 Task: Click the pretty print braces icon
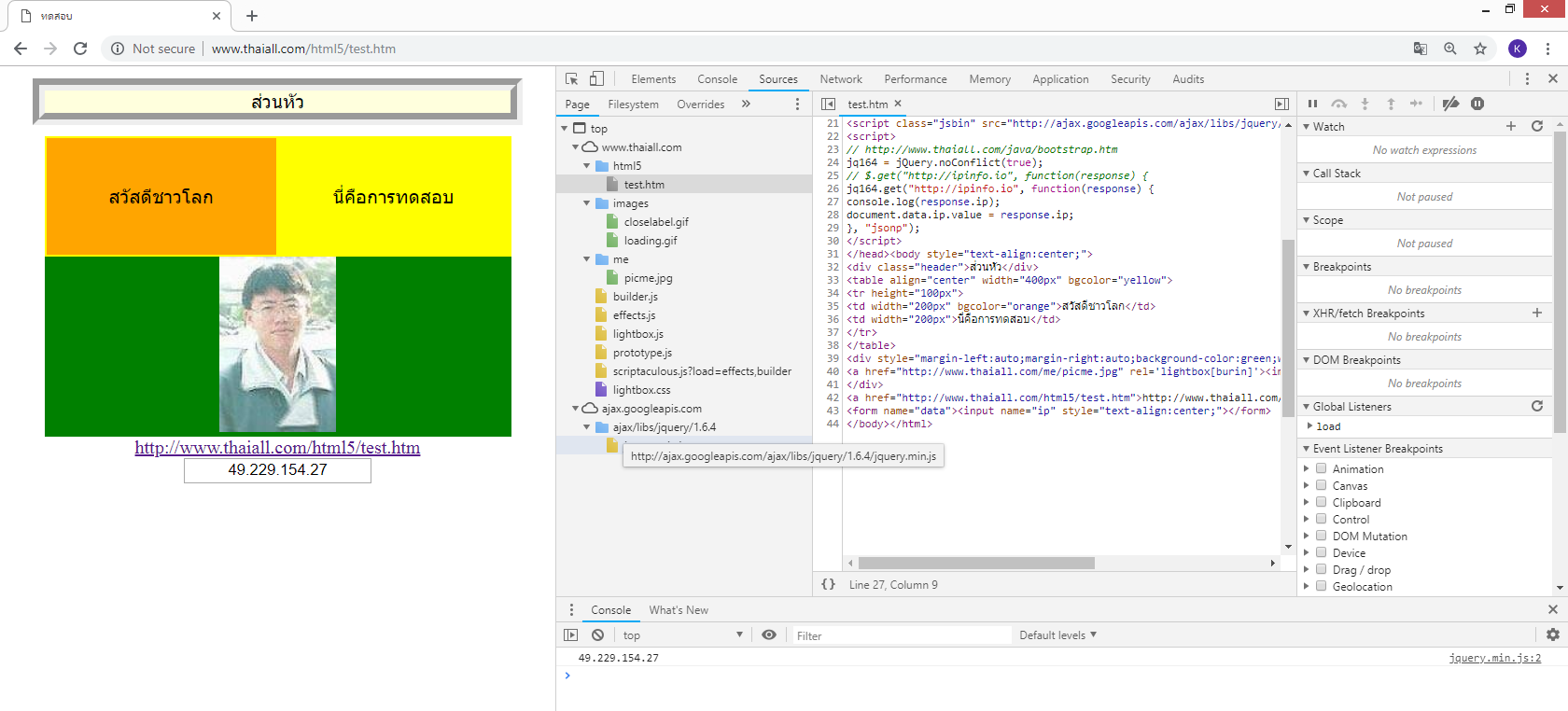pos(828,584)
